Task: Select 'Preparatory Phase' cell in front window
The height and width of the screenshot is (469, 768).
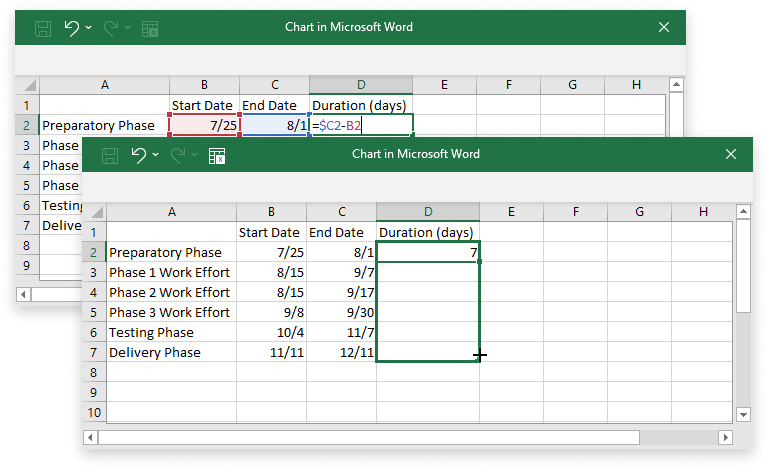Action: pyautogui.click(x=171, y=252)
